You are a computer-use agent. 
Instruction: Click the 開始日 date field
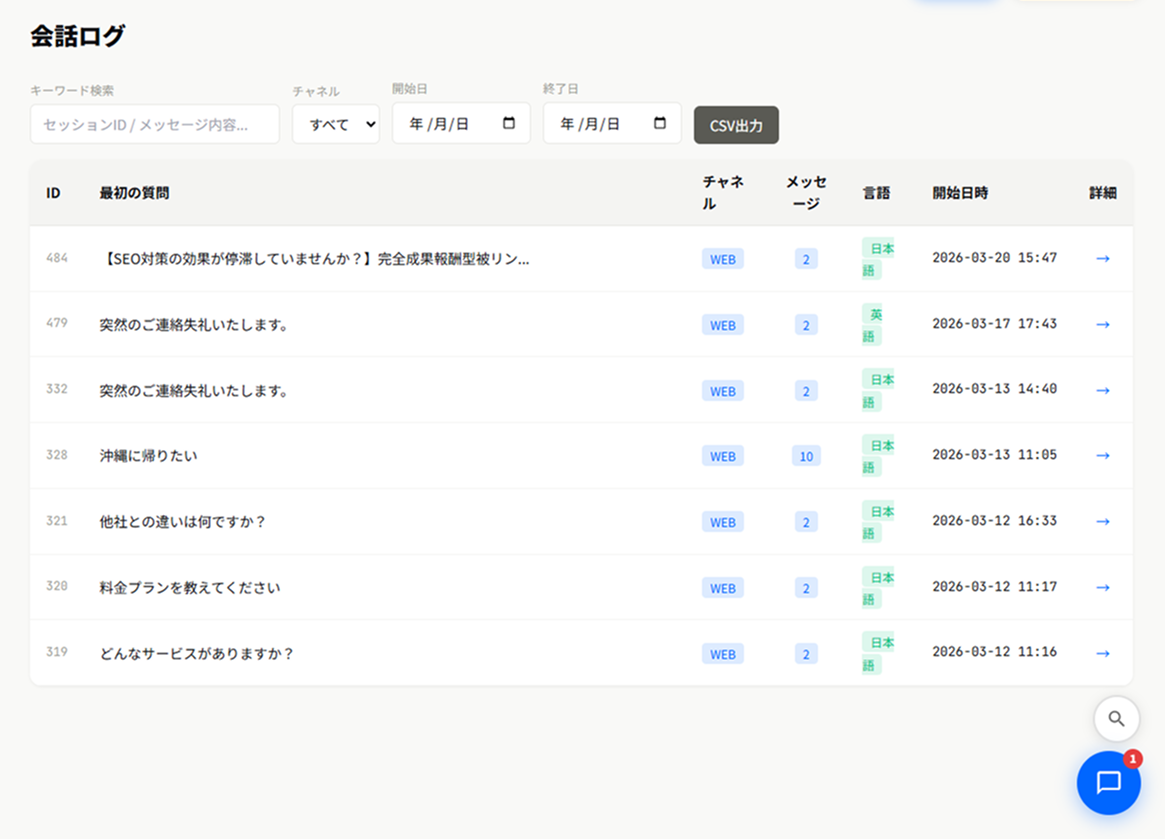tap(461, 123)
